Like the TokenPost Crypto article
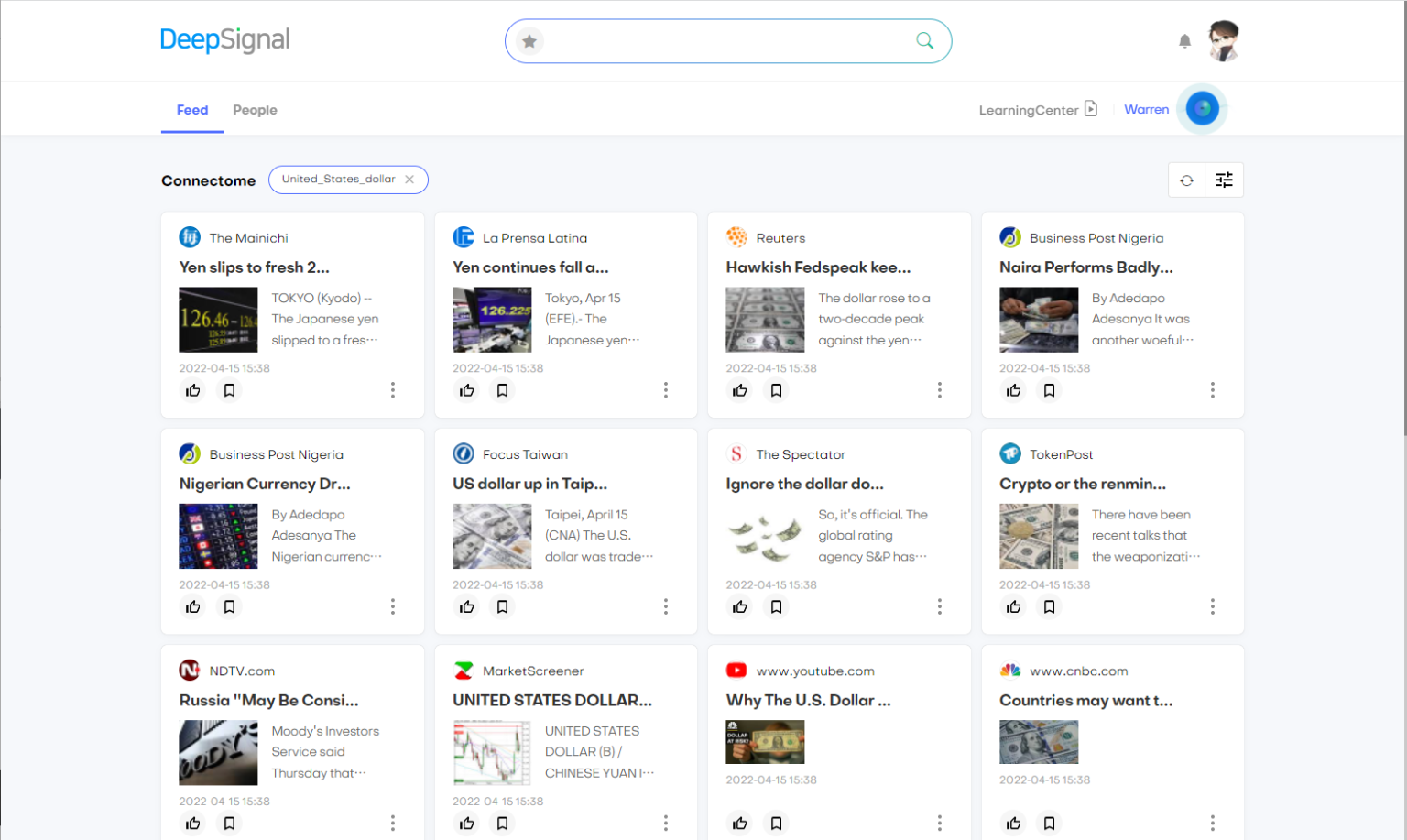Image resolution: width=1407 pixels, height=840 pixels. click(x=1013, y=607)
